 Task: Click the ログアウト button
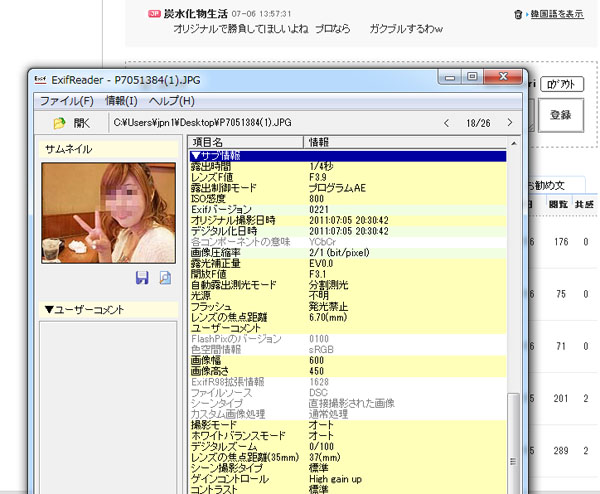(560, 85)
